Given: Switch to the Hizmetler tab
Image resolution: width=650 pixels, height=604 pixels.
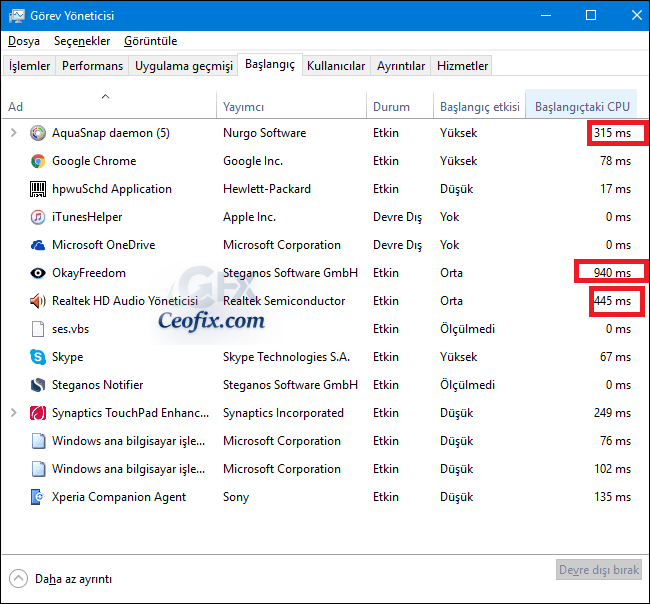Looking at the screenshot, I should tap(462, 66).
